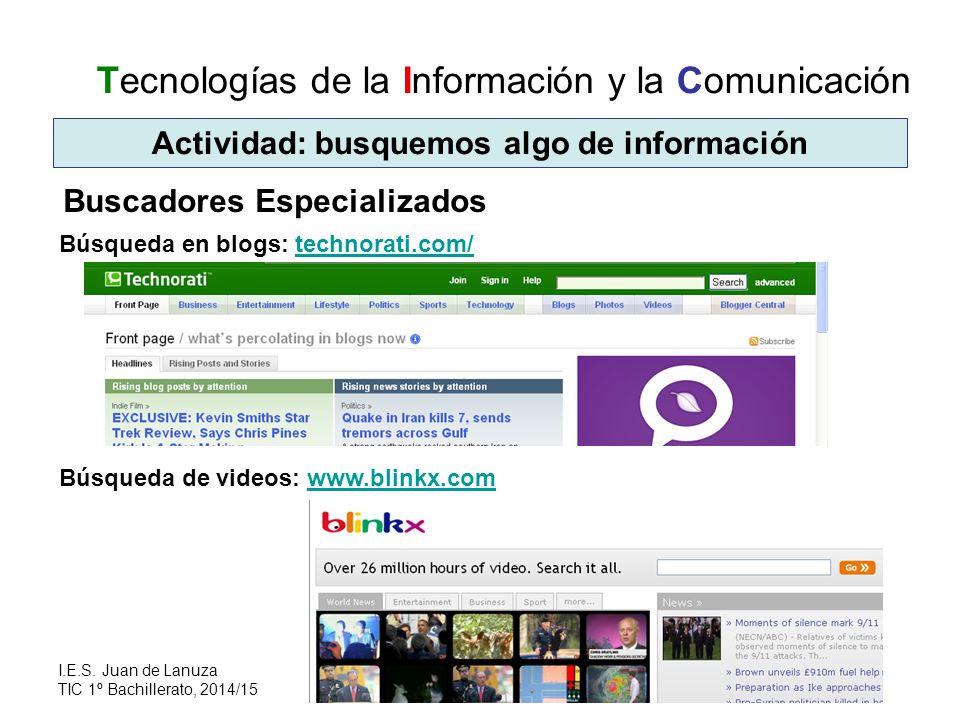
Task: Open the Videos tab
Action: (x=658, y=305)
